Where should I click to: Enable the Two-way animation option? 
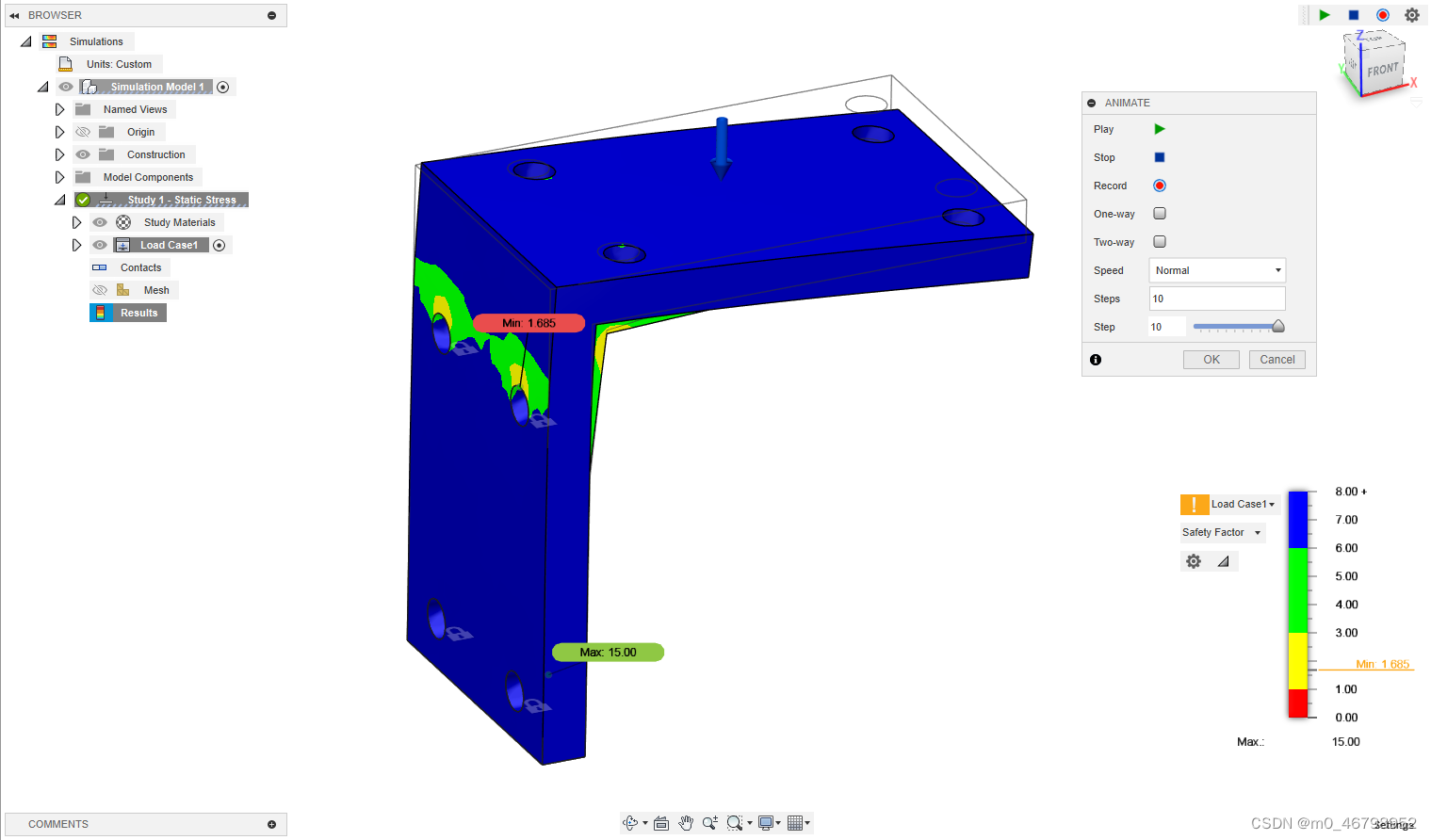1160,242
